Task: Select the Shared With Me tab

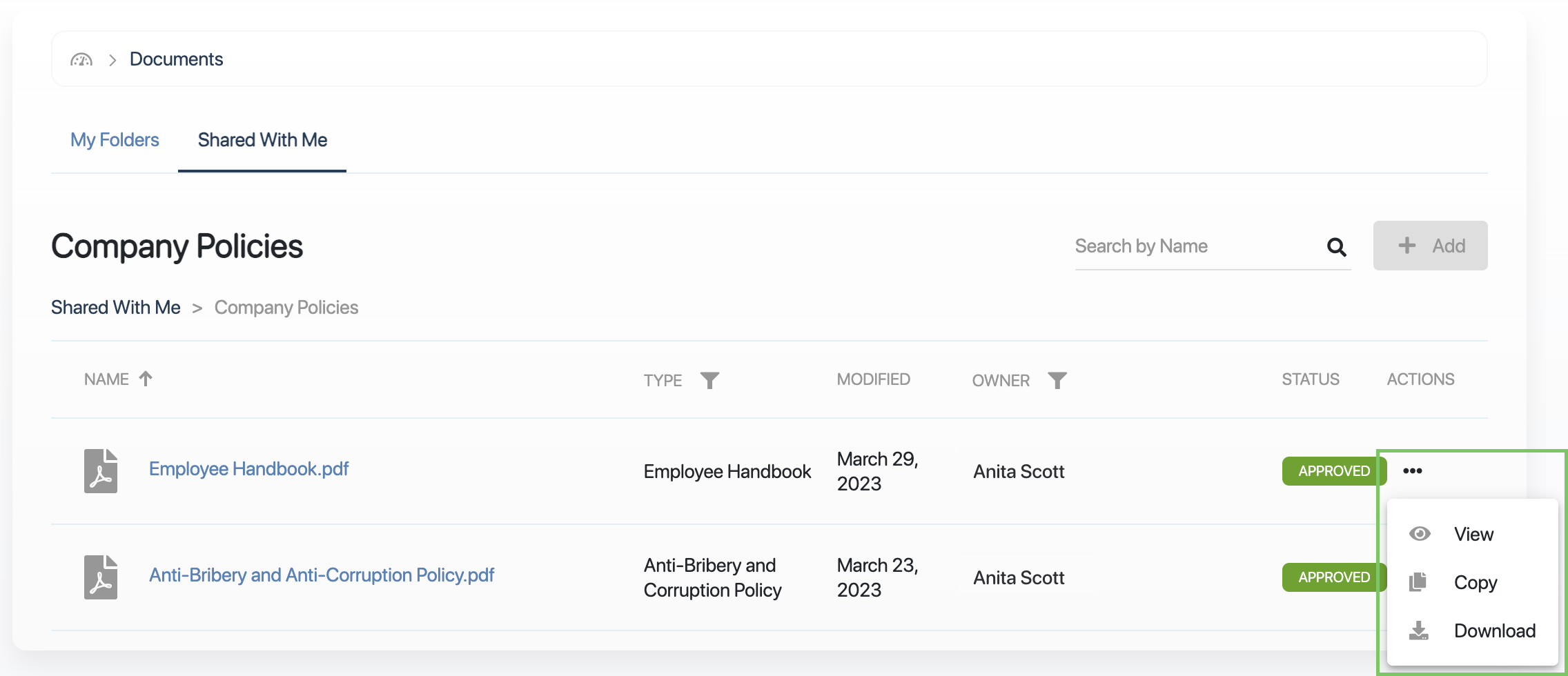Action: pyautogui.click(x=262, y=140)
